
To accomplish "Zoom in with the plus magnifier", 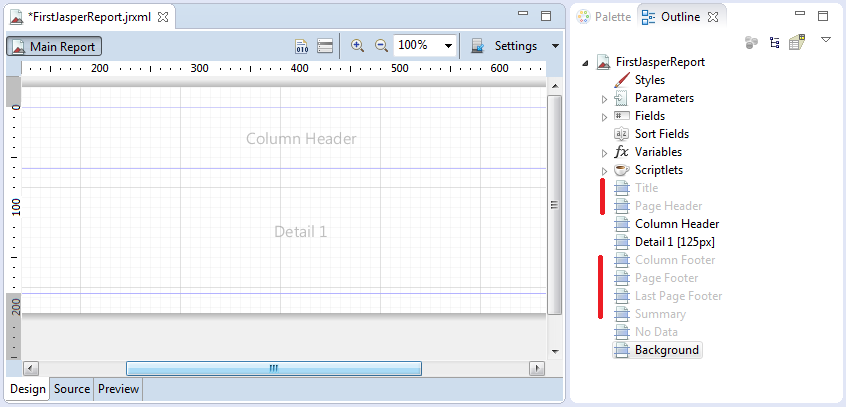I will pyautogui.click(x=357, y=46).
